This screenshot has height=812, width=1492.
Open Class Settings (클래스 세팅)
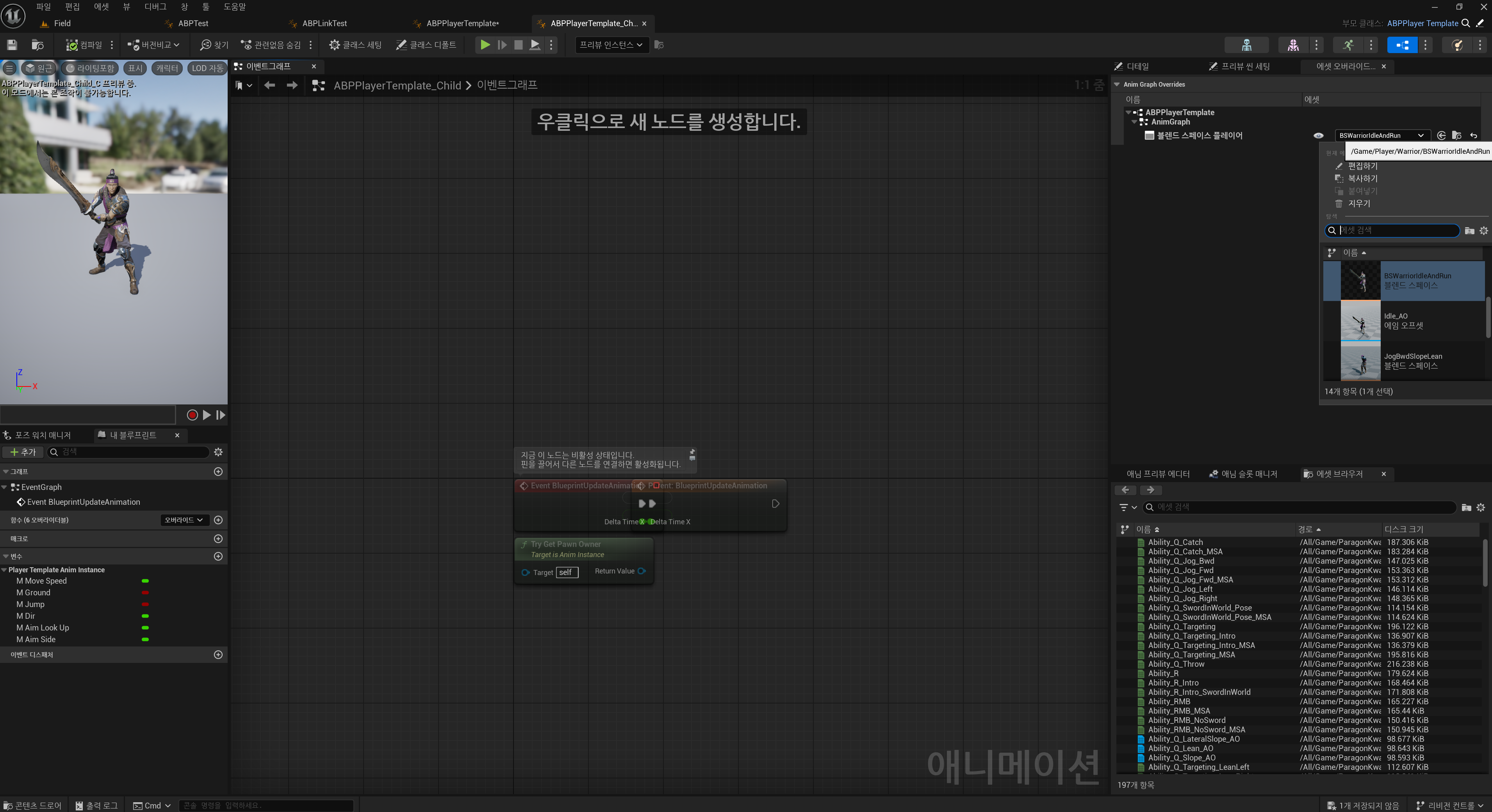(356, 45)
